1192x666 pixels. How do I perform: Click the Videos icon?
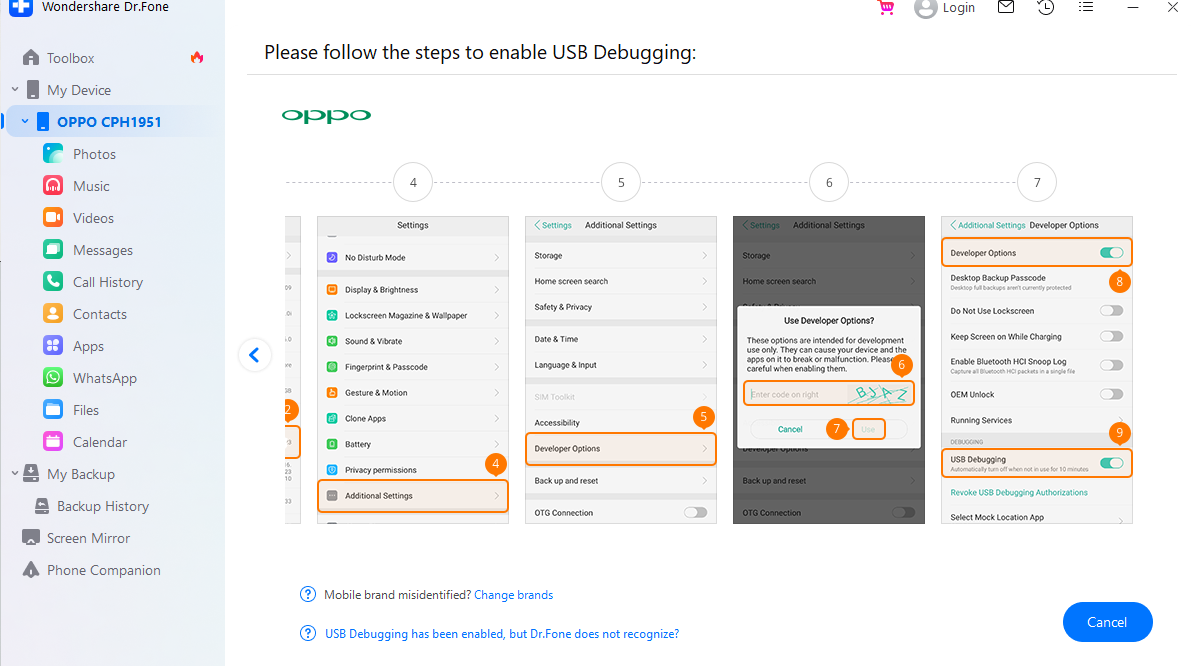[53, 217]
